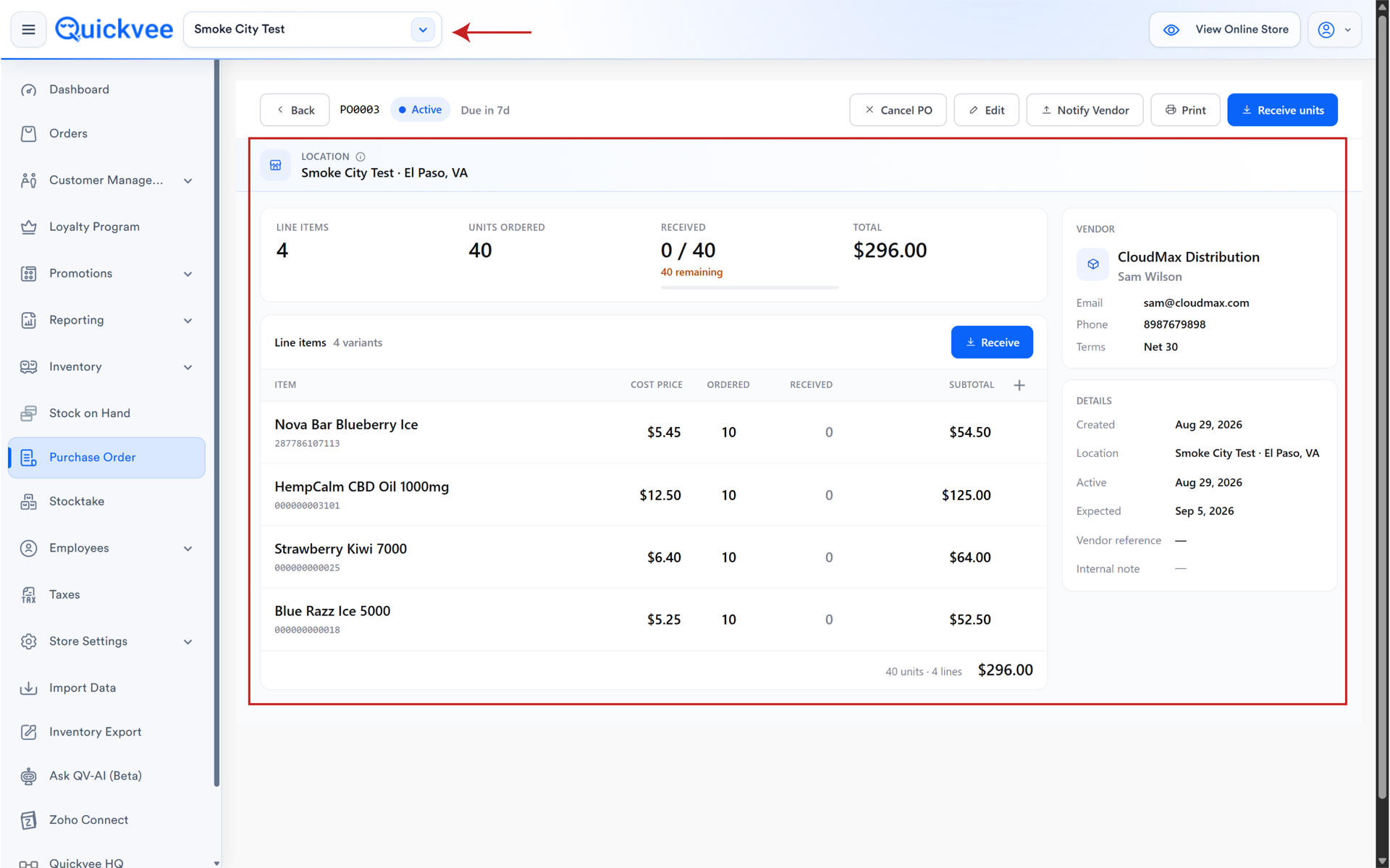Click the Employees person icon
Image resolution: width=1390 pixels, height=868 pixels.
(x=28, y=549)
